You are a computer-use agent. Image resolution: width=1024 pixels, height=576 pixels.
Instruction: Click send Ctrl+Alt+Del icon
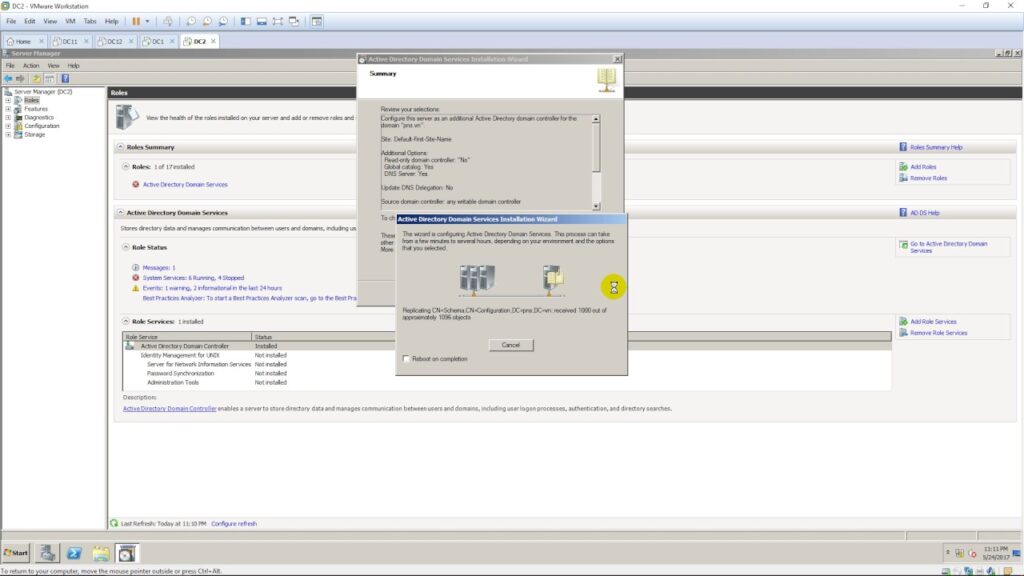click(x=168, y=22)
